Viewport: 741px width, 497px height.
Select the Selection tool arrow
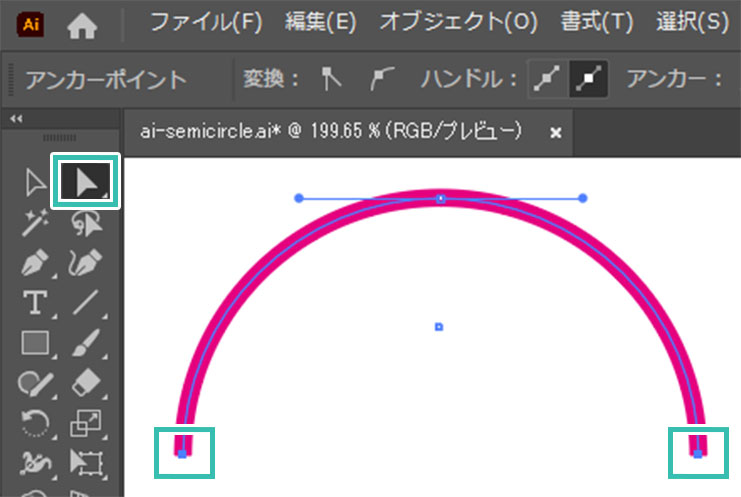(36, 182)
